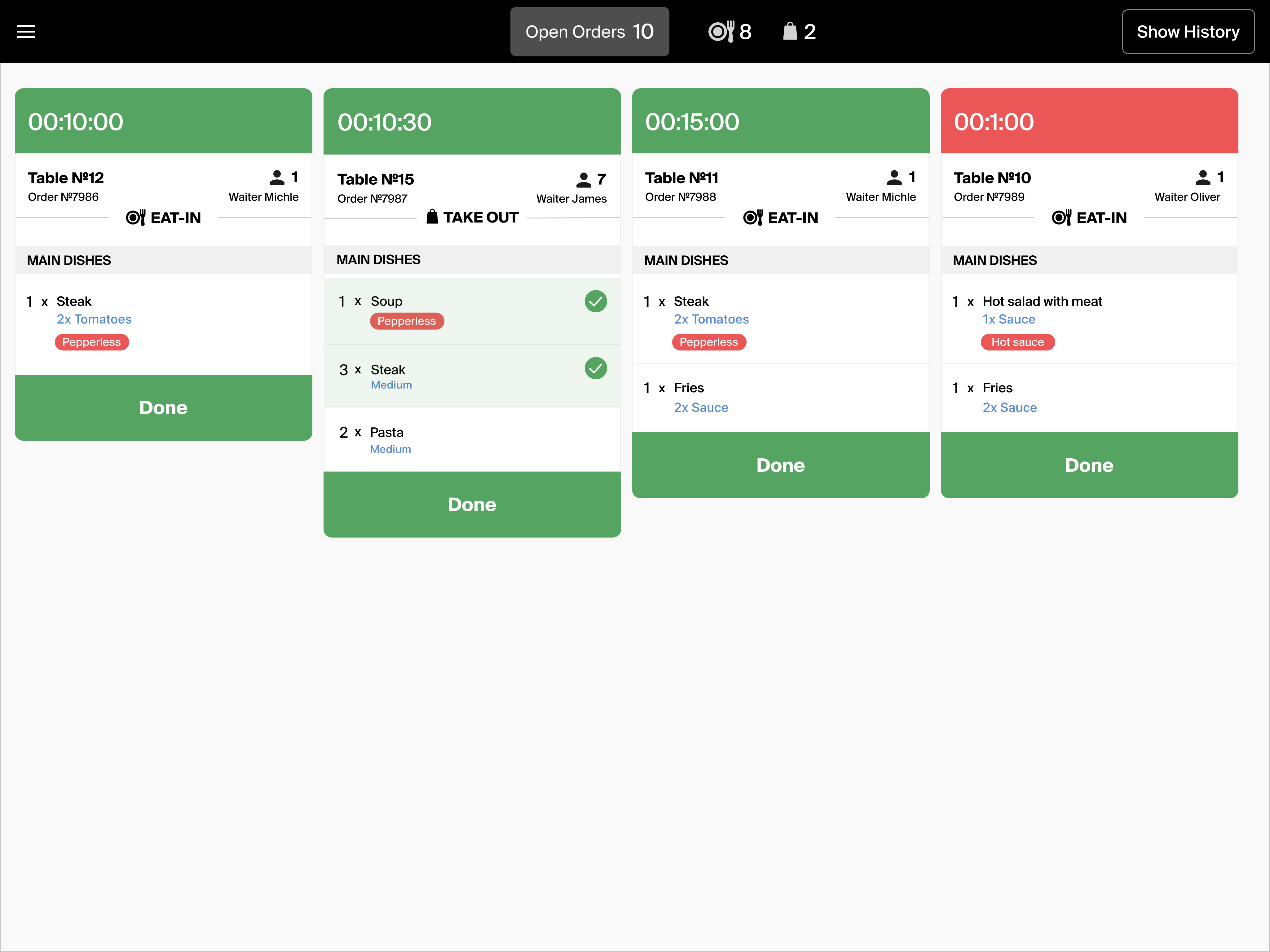
Task: Select the Open Orders tab
Action: [x=590, y=32]
